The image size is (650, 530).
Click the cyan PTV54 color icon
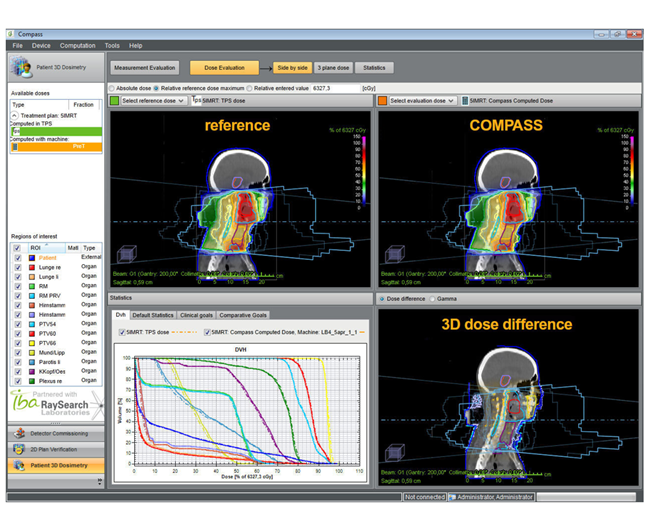[32, 324]
